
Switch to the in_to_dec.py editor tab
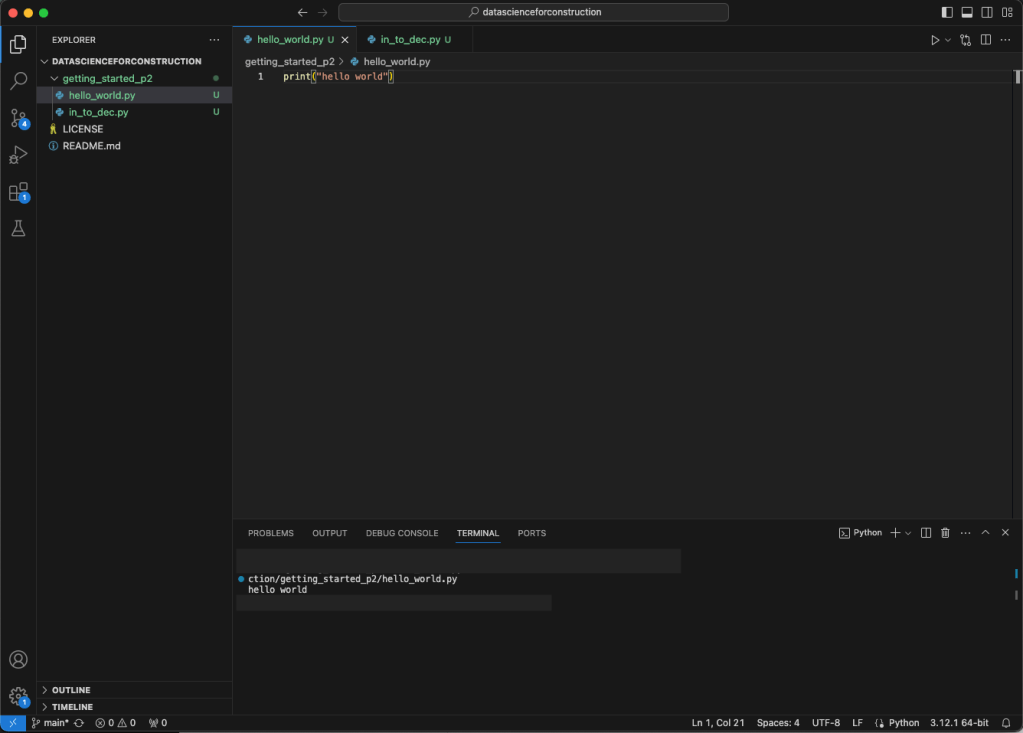click(x=410, y=40)
